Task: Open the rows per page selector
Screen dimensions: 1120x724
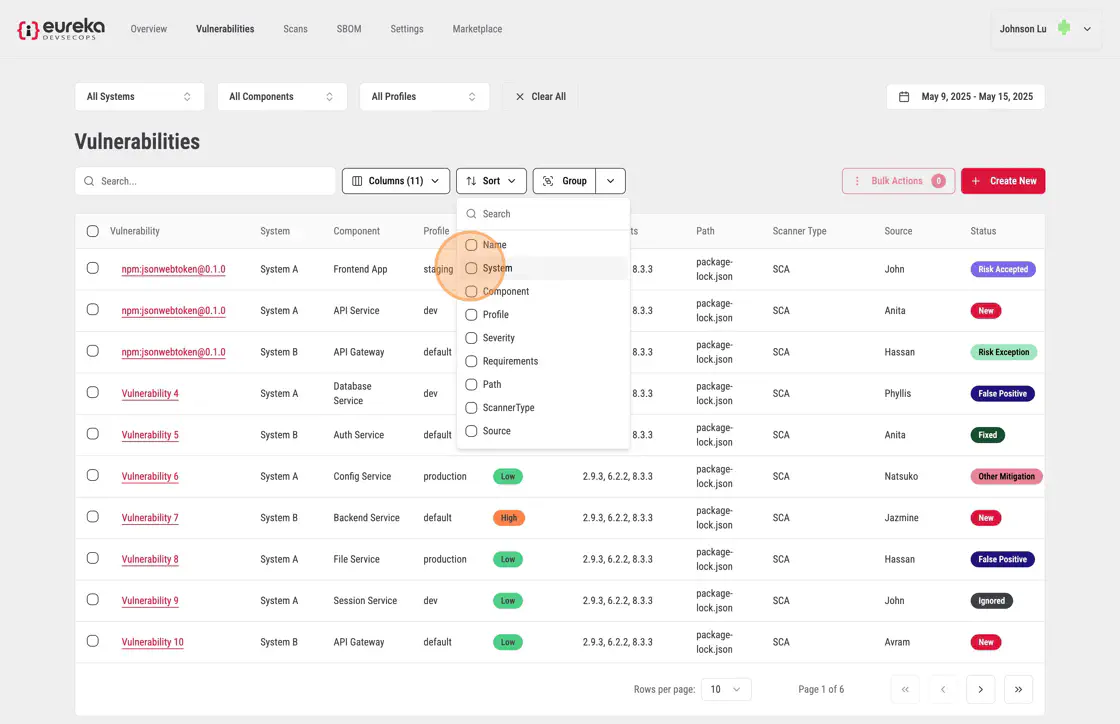Action: [x=725, y=689]
